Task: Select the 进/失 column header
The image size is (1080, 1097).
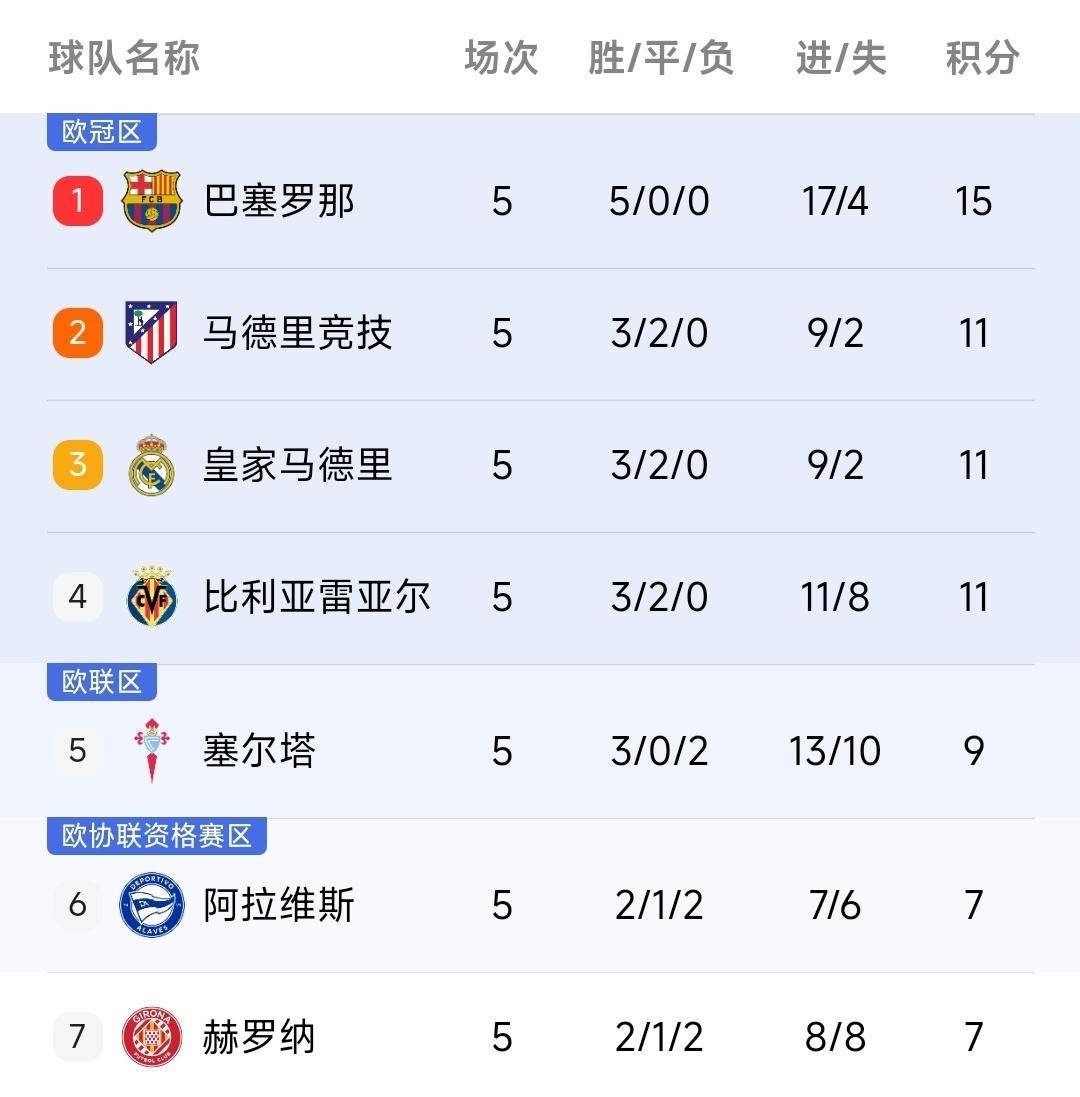Action: (841, 57)
